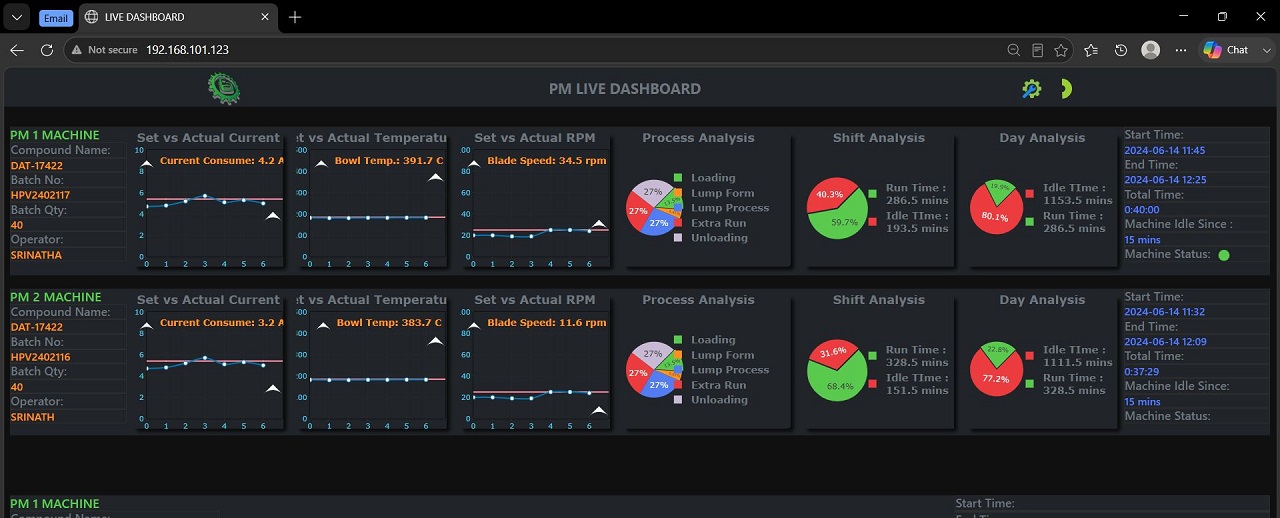Open the blue-green settings gear icon
This screenshot has height=518, width=1280.
(1032, 89)
